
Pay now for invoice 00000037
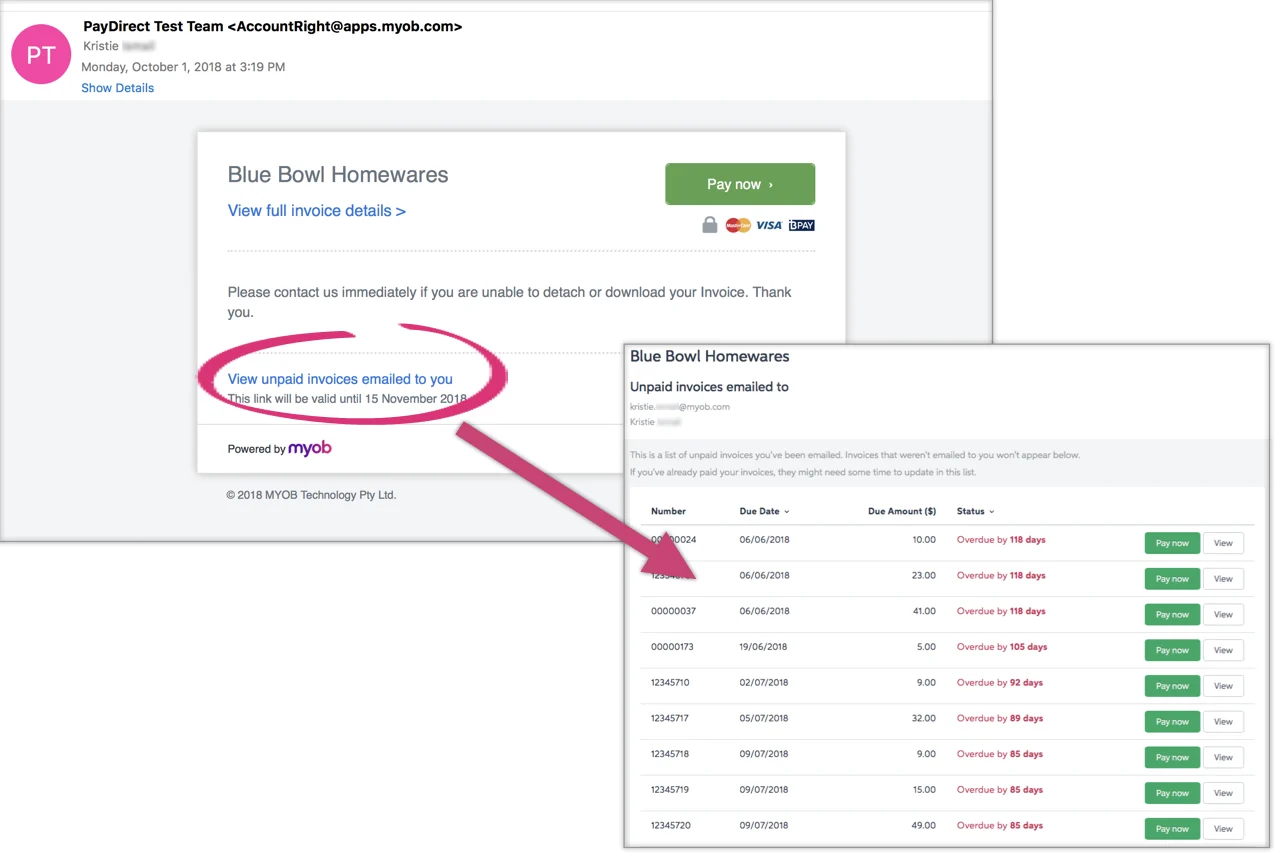[1172, 614]
